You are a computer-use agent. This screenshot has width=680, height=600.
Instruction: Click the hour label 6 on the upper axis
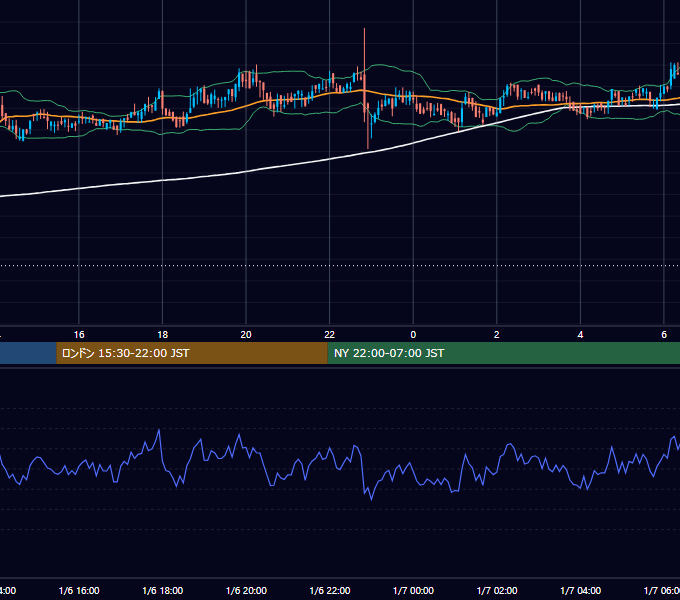[664, 335]
